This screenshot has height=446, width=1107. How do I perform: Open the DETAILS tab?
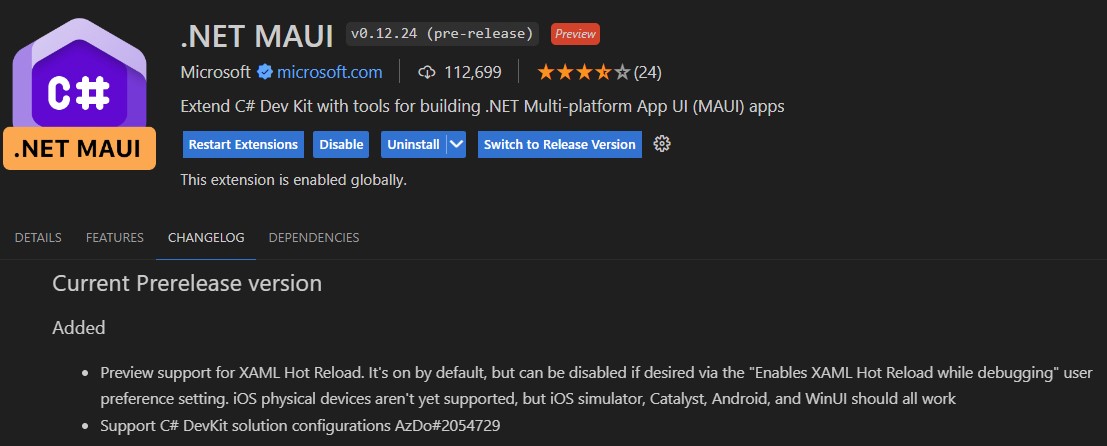38,238
